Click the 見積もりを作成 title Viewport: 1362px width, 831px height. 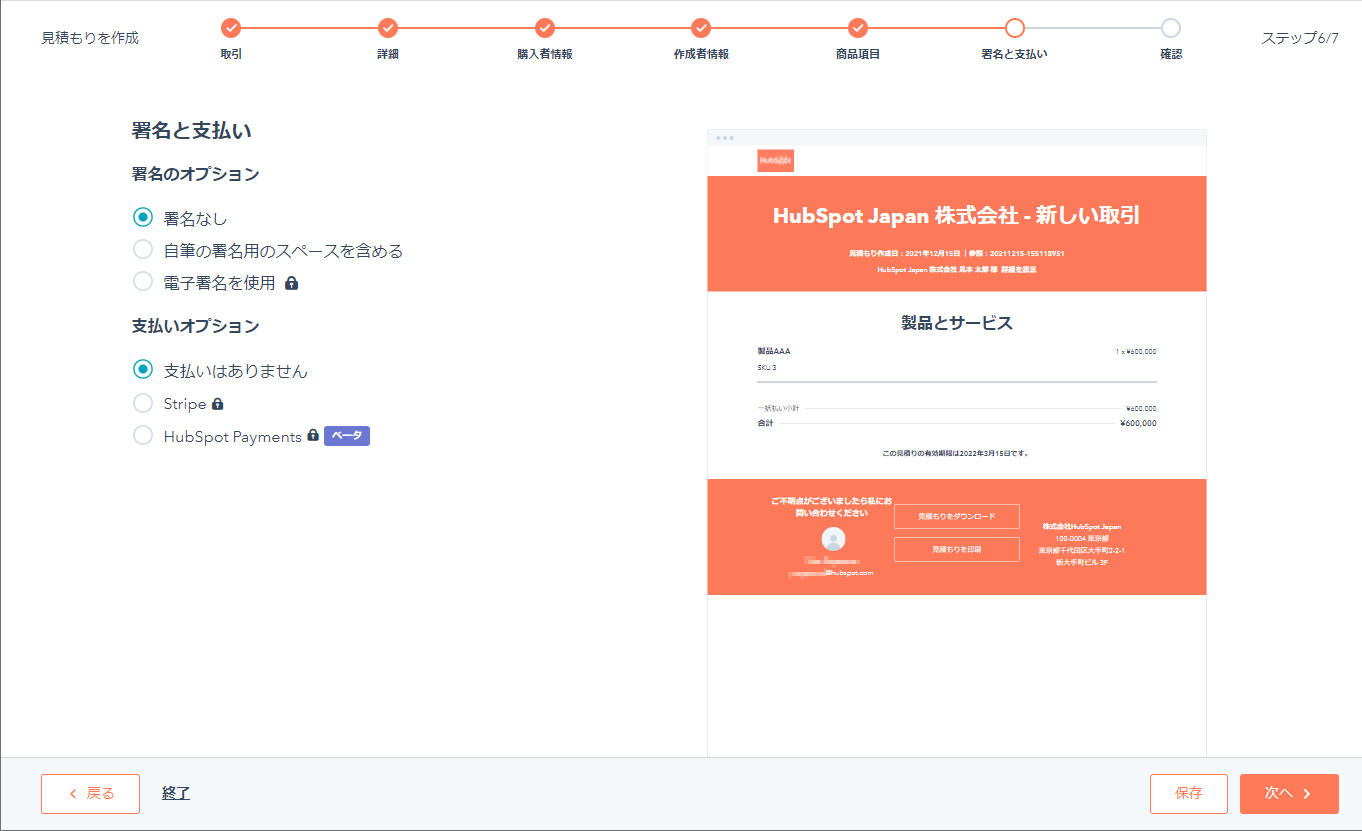pyautogui.click(x=90, y=38)
